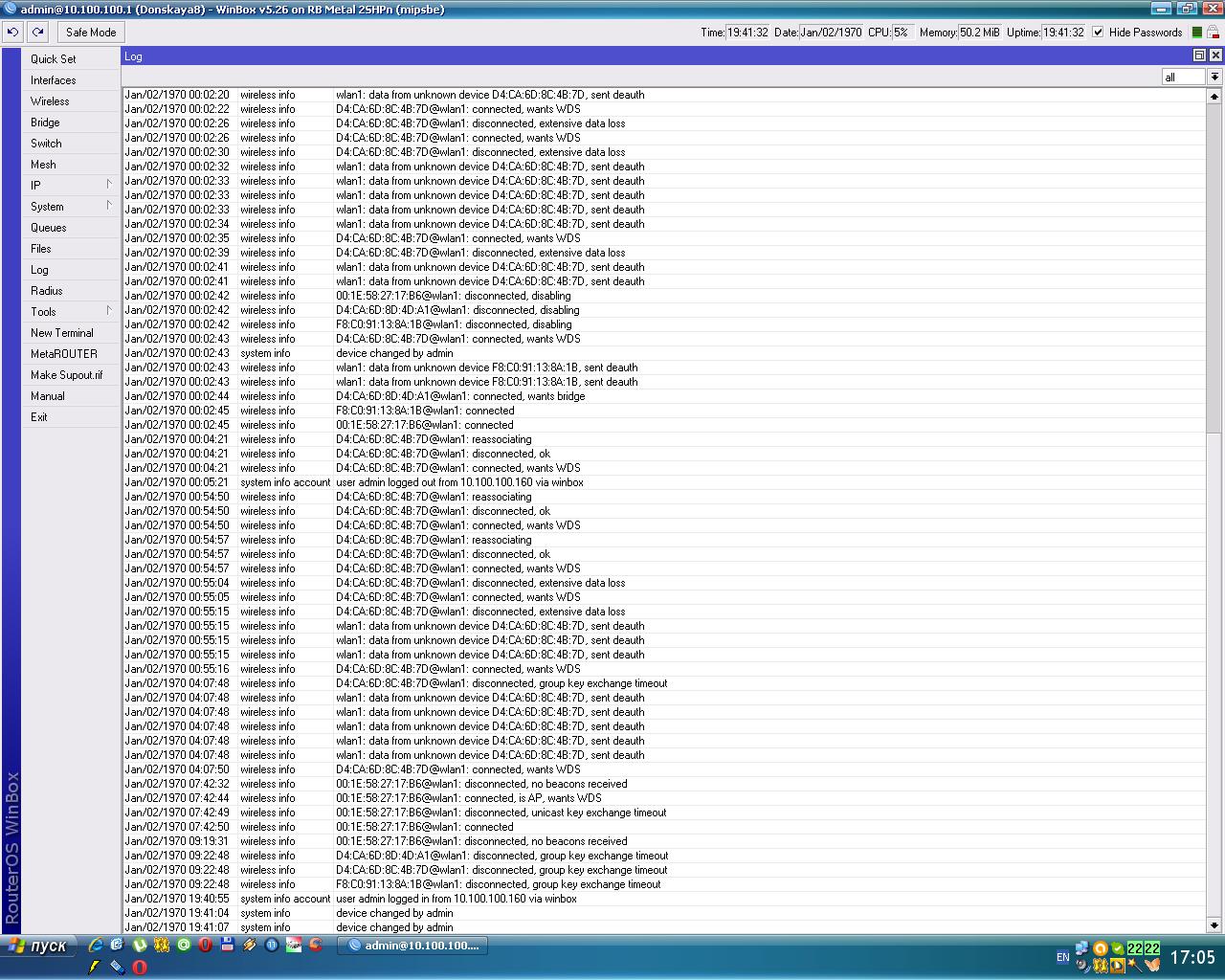
Task: Click the yellow lightning bolt quick launch icon
Action: pyautogui.click(x=96, y=967)
